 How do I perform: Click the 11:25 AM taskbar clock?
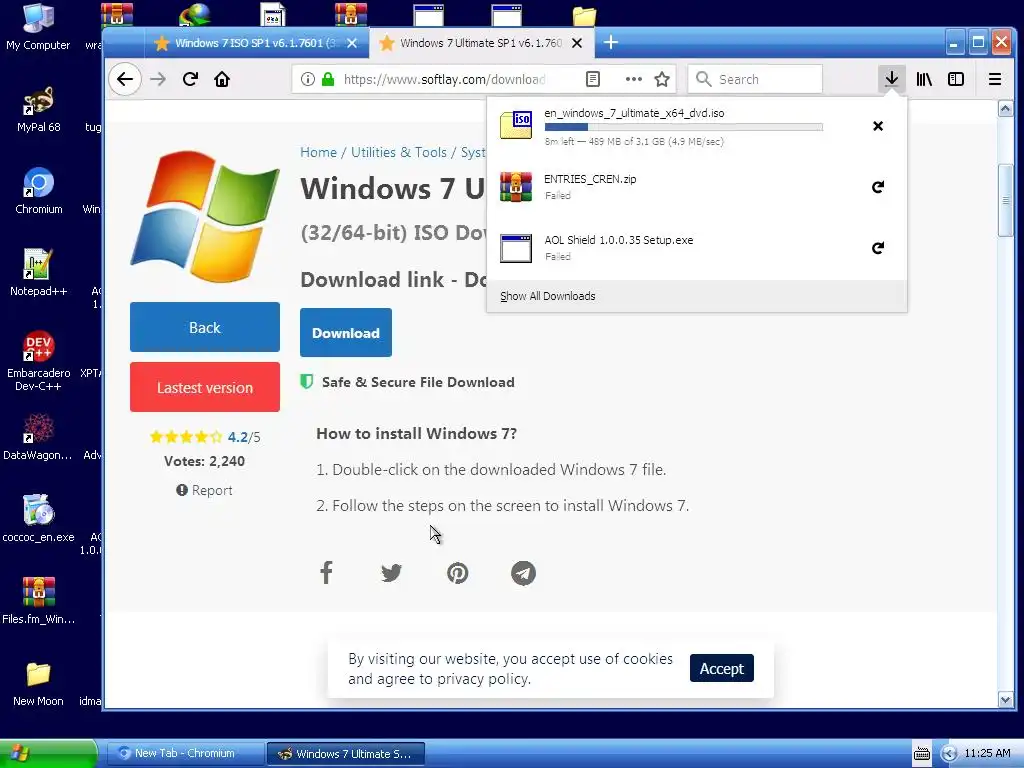coord(987,754)
